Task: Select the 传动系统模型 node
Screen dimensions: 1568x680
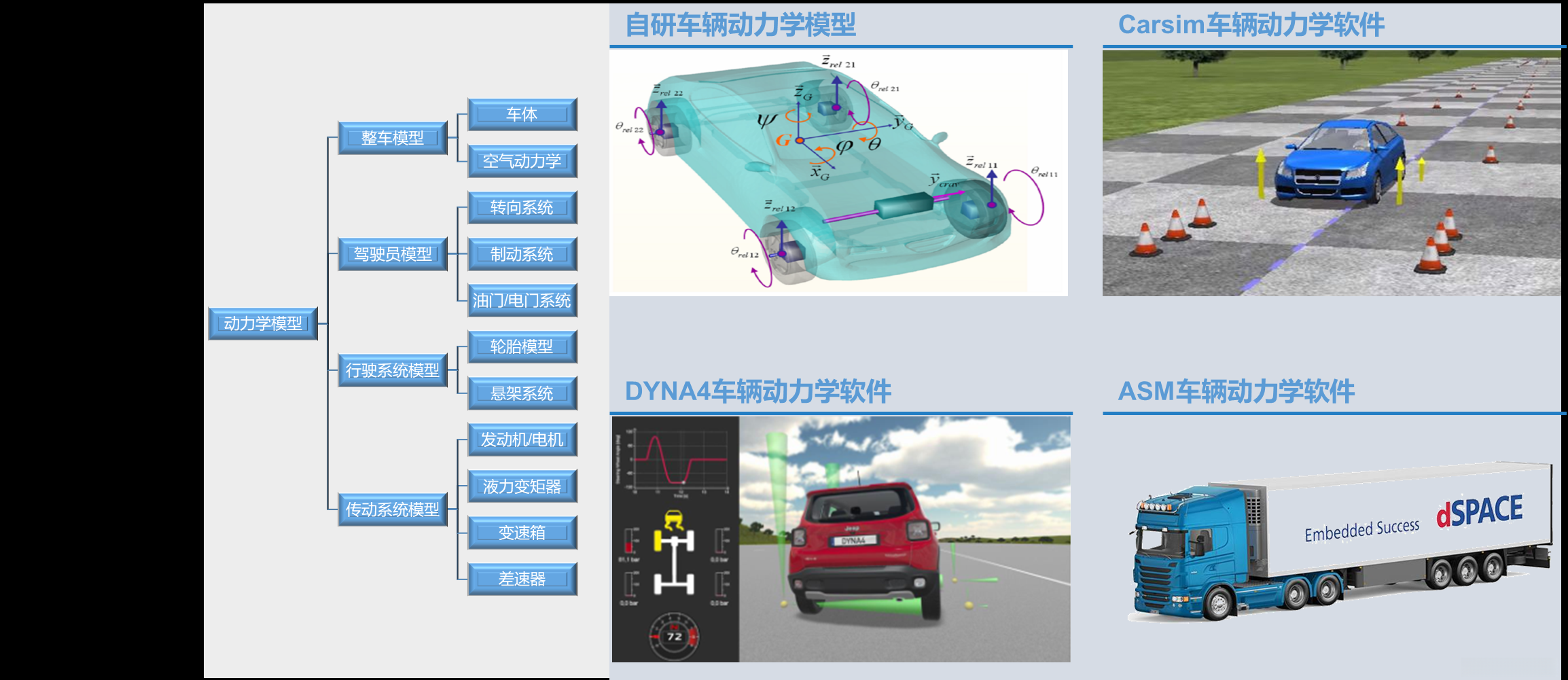Action: pyautogui.click(x=393, y=509)
